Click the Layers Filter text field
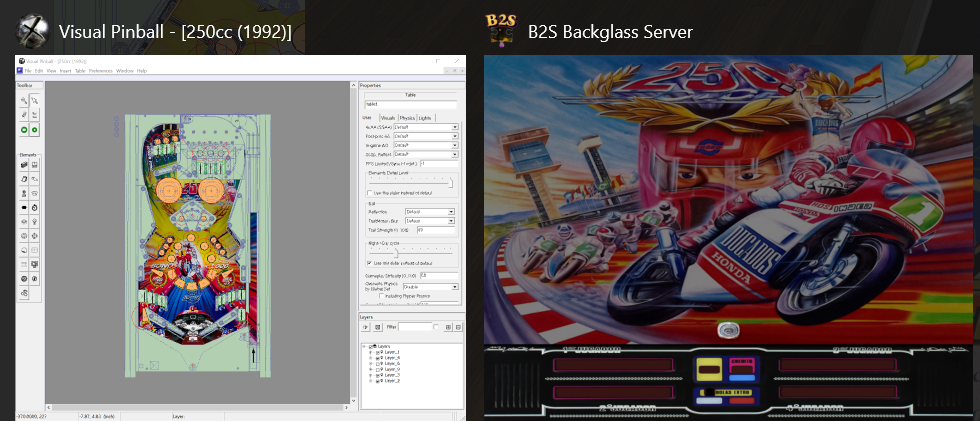 415,327
